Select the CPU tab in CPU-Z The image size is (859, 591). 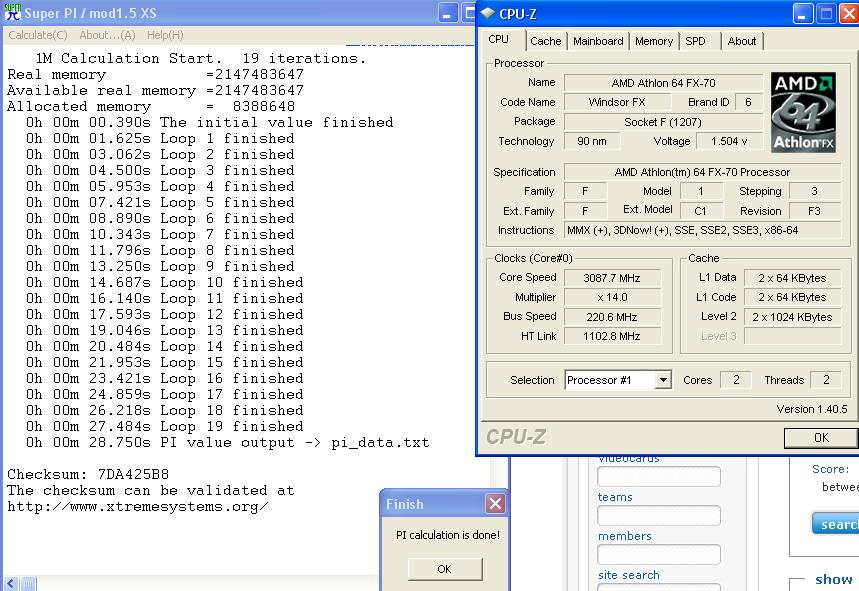(x=499, y=39)
